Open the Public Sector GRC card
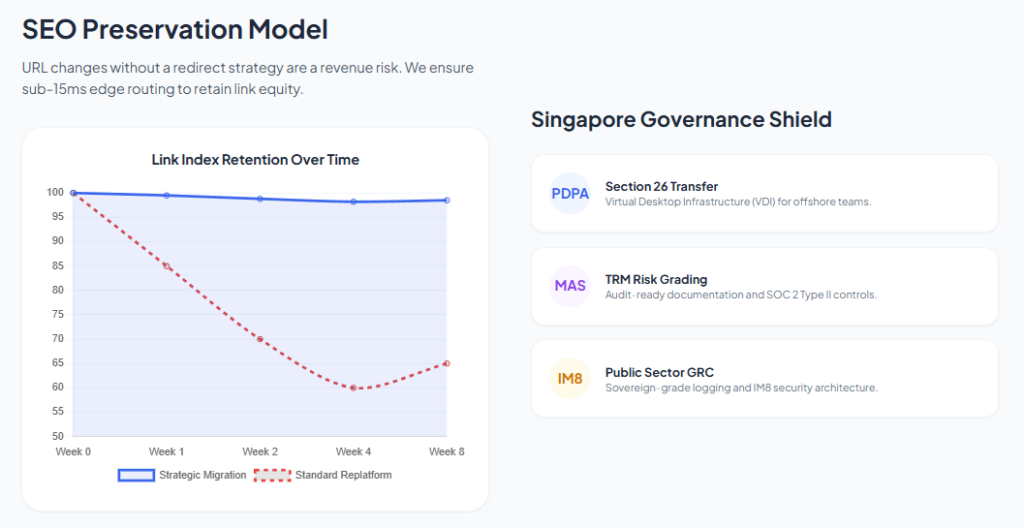The width and height of the screenshot is (1024, 528). [x=765, y=378]
